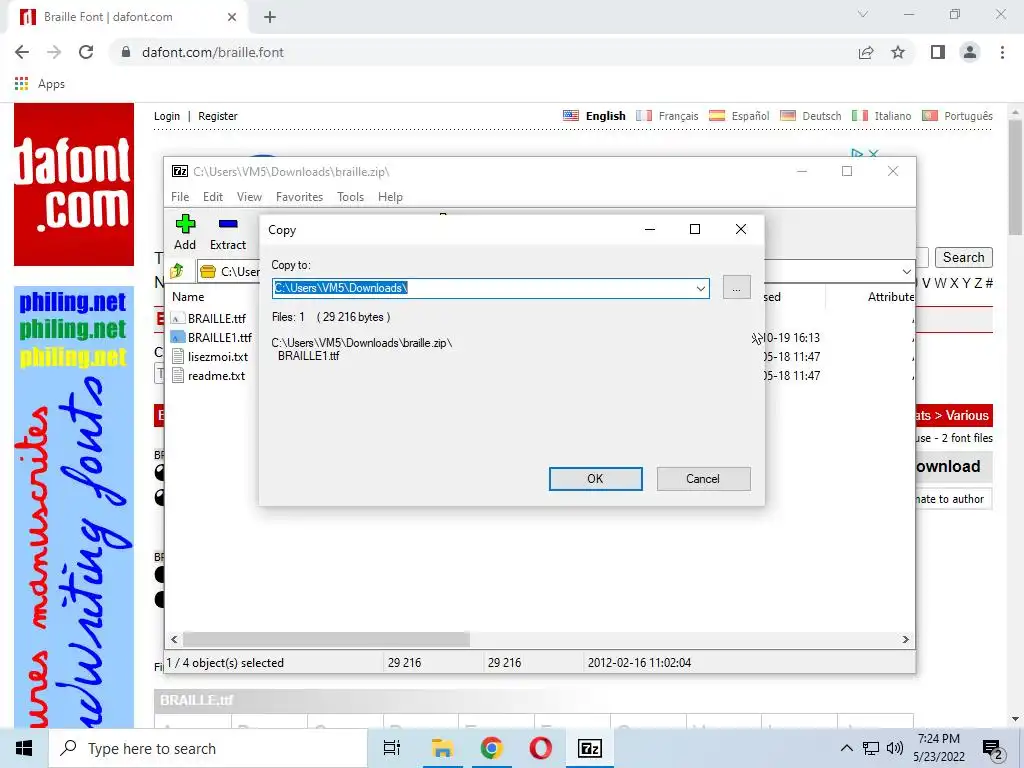Select the readme.txt file icon

(177, 376)
